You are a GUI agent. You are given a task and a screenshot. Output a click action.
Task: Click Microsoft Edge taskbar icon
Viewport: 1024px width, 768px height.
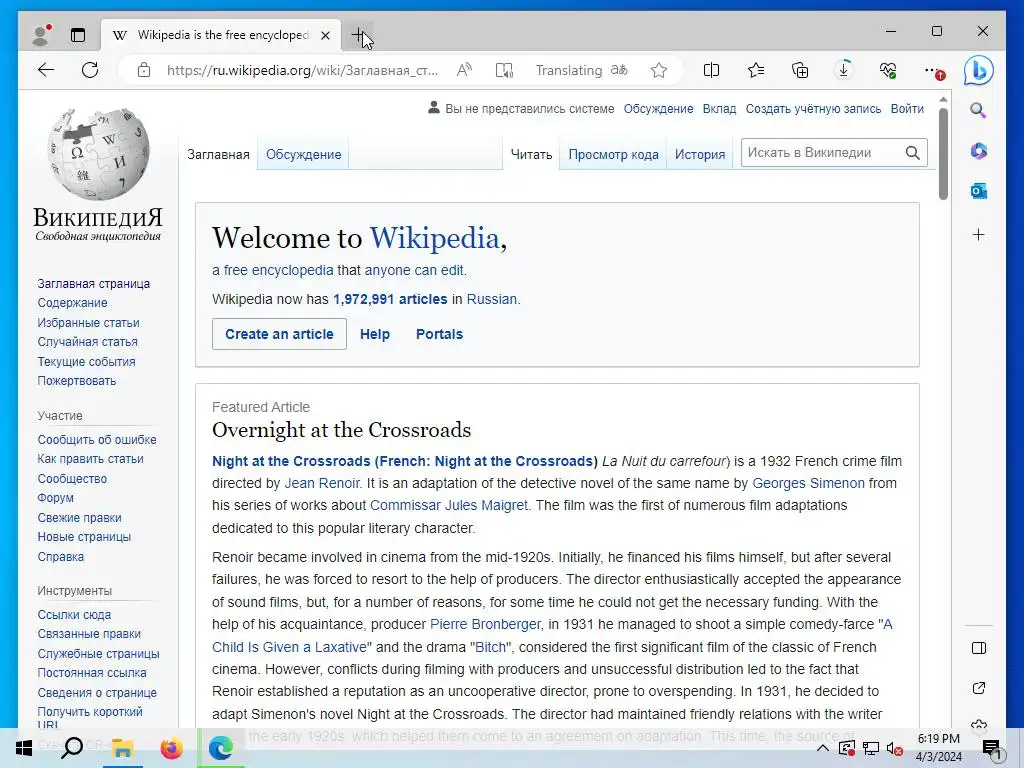(221, 748)
